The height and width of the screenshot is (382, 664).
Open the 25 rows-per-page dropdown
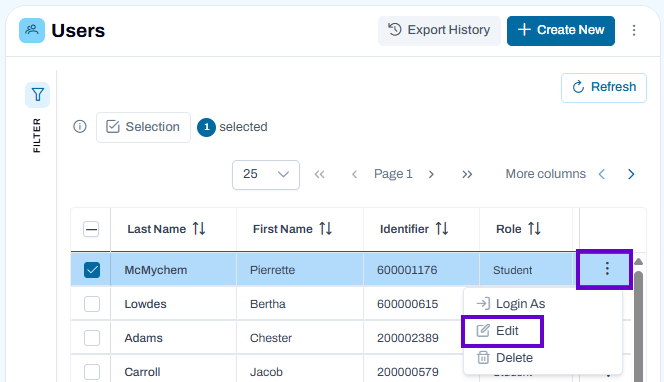pos(266,174)
